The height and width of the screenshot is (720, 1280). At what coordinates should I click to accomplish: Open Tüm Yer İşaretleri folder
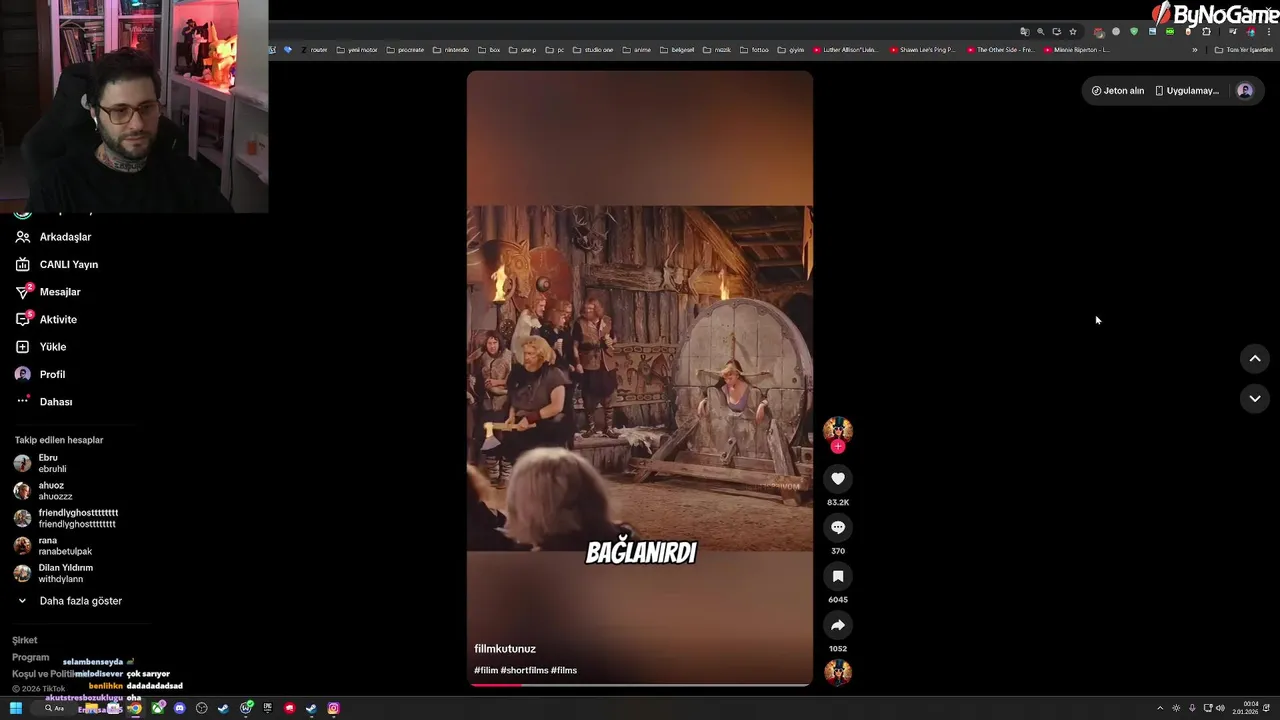(x=1244, y=50)
